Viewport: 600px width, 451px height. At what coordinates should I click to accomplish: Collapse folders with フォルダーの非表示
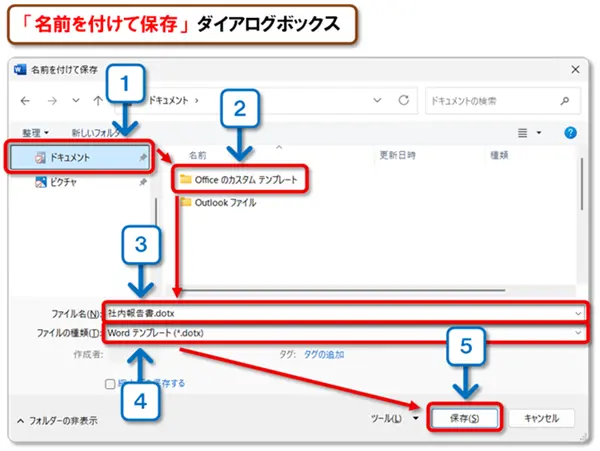pyautogui.click(x=57, y=421)
